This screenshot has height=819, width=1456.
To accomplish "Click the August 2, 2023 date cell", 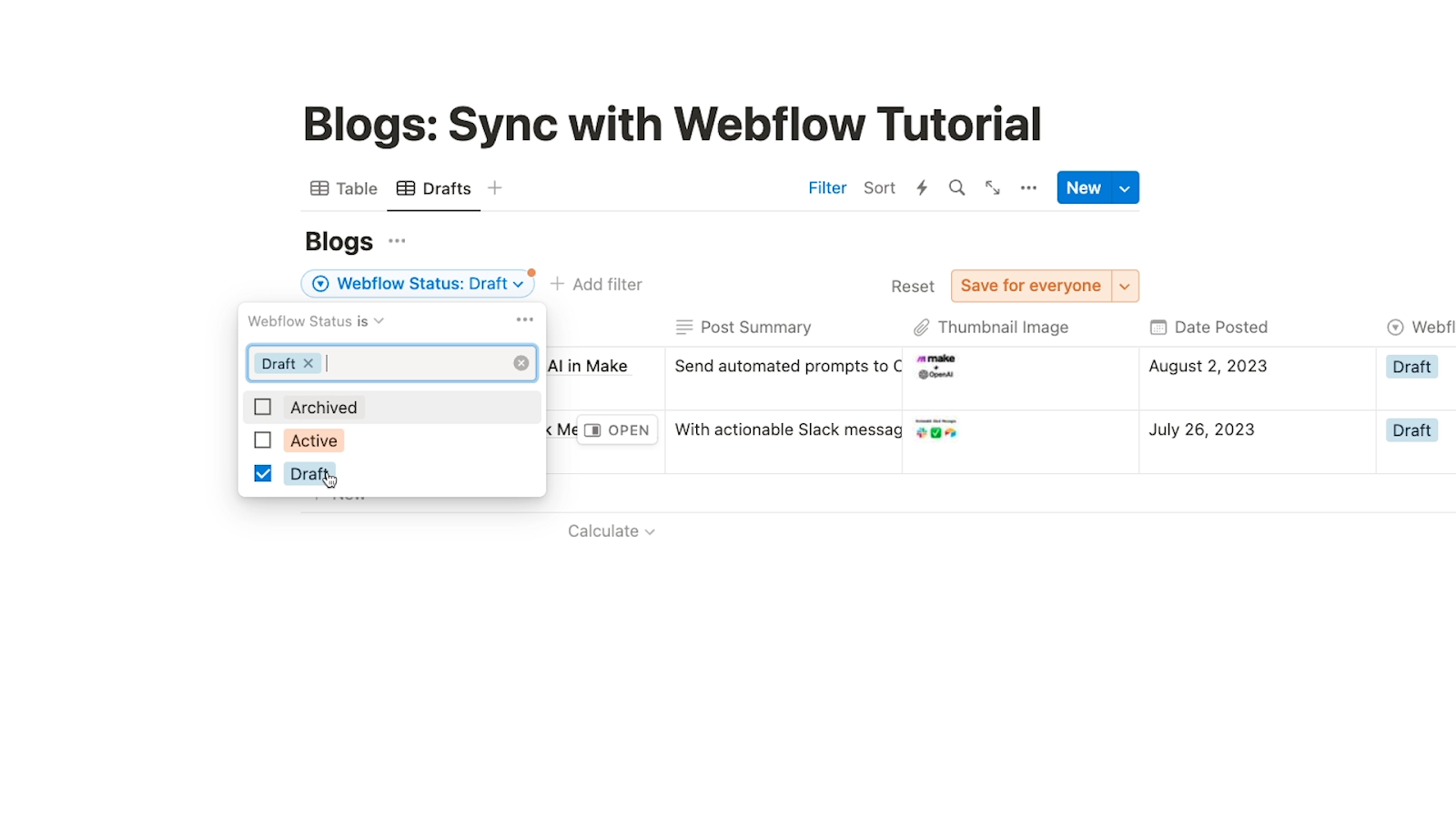I will click(1257, 378).
